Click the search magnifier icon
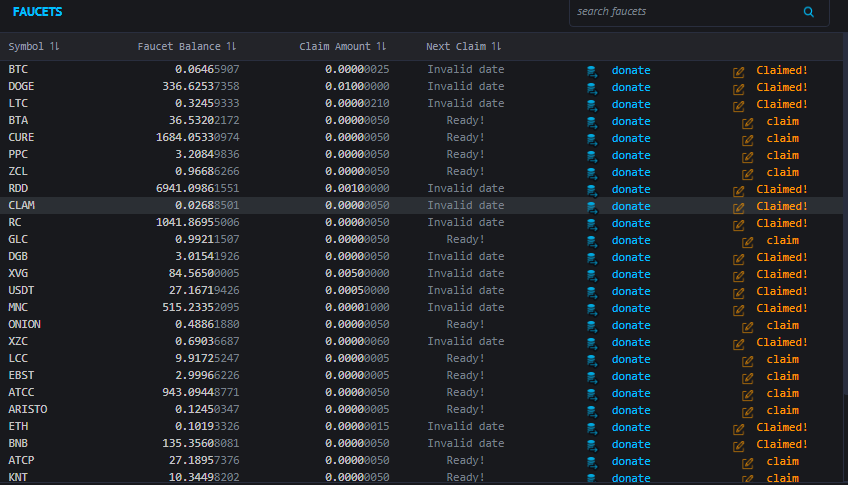This screenshot has width=848, height=485. 809,12
